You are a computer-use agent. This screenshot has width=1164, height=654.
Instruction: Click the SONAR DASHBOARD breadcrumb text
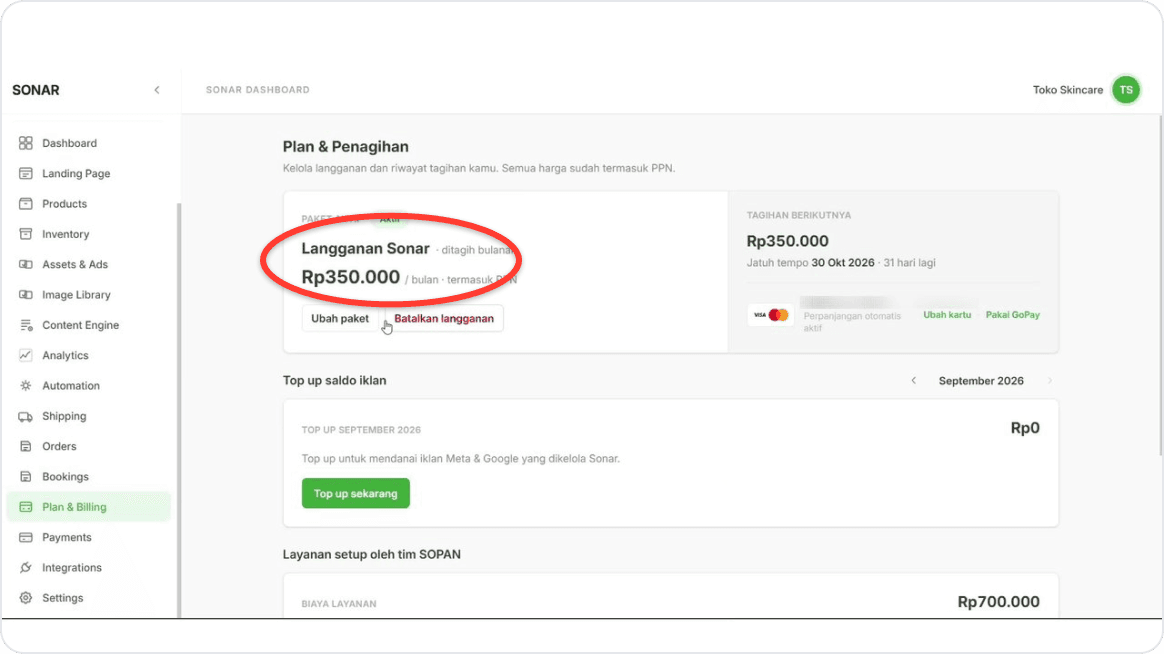coord(258,90)
